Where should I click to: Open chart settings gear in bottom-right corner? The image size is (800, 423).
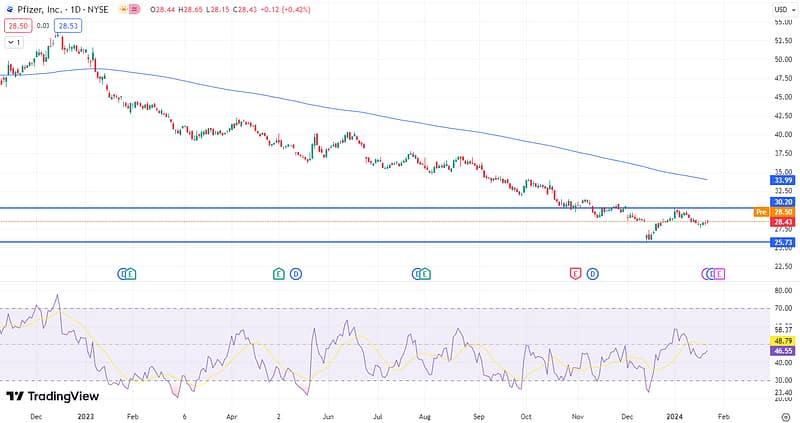tap(783, 412)
